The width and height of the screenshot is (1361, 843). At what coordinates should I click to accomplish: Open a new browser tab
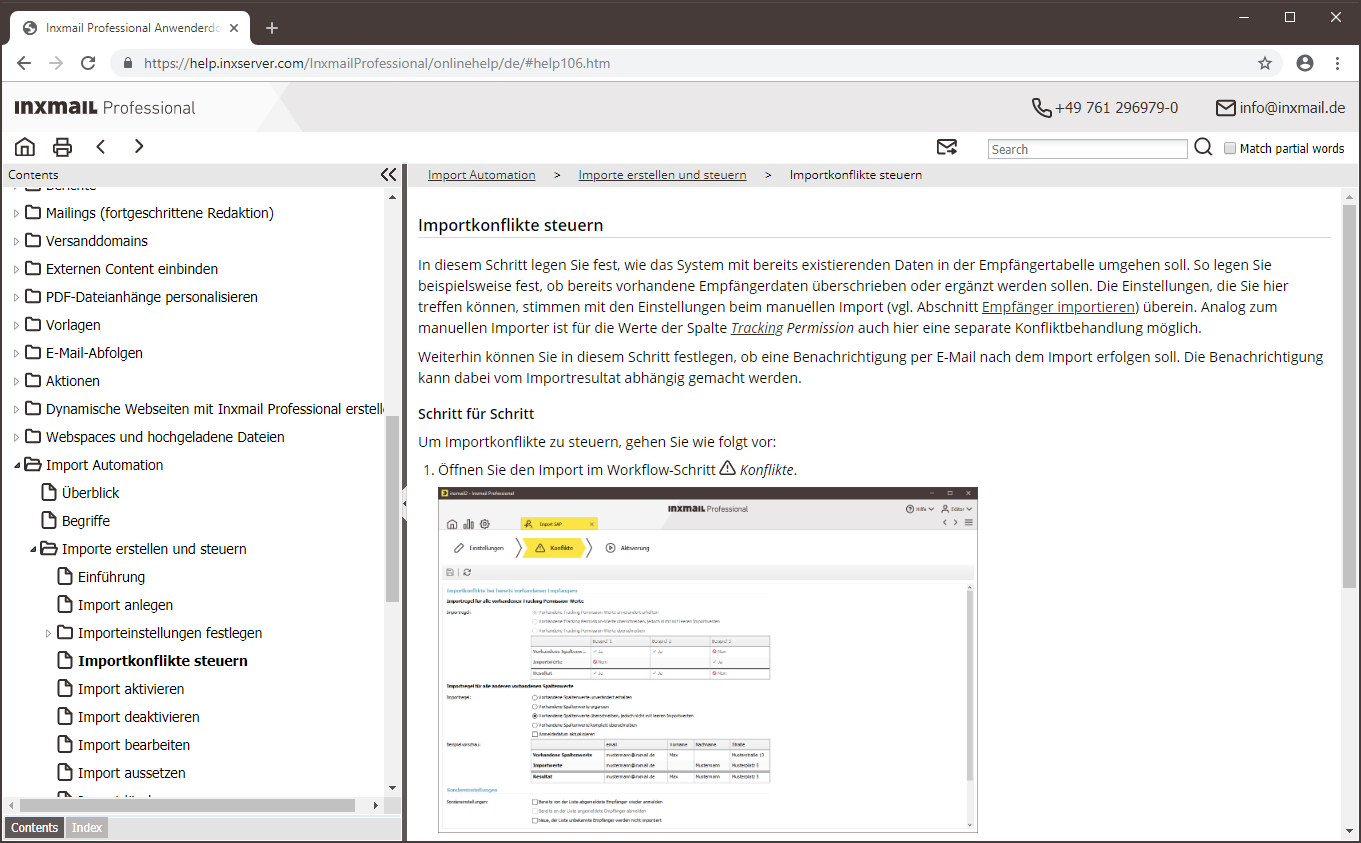272,28
